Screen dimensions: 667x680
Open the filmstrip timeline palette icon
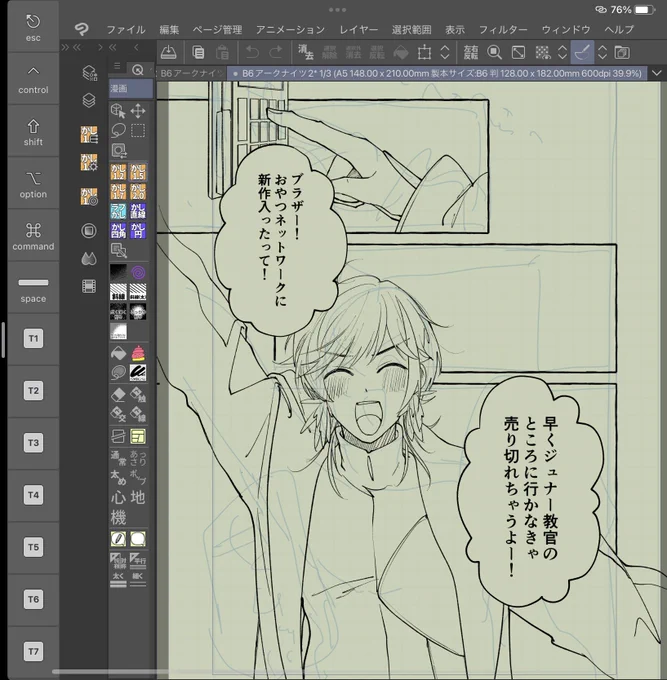coord(89,286)
